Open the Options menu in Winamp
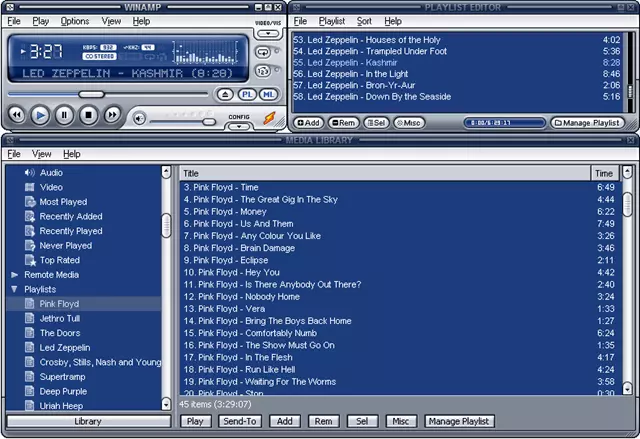 pos(75,21)
